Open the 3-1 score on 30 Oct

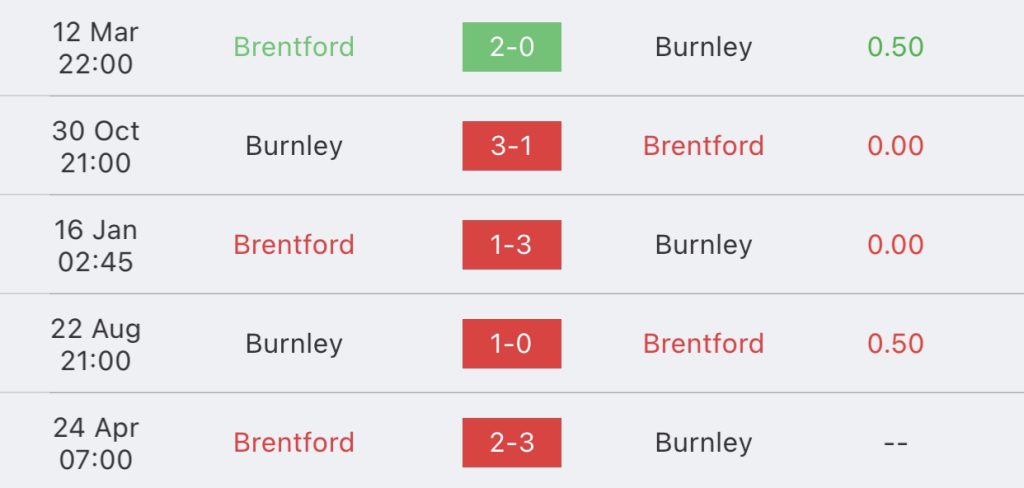click(x=511, y=146)
